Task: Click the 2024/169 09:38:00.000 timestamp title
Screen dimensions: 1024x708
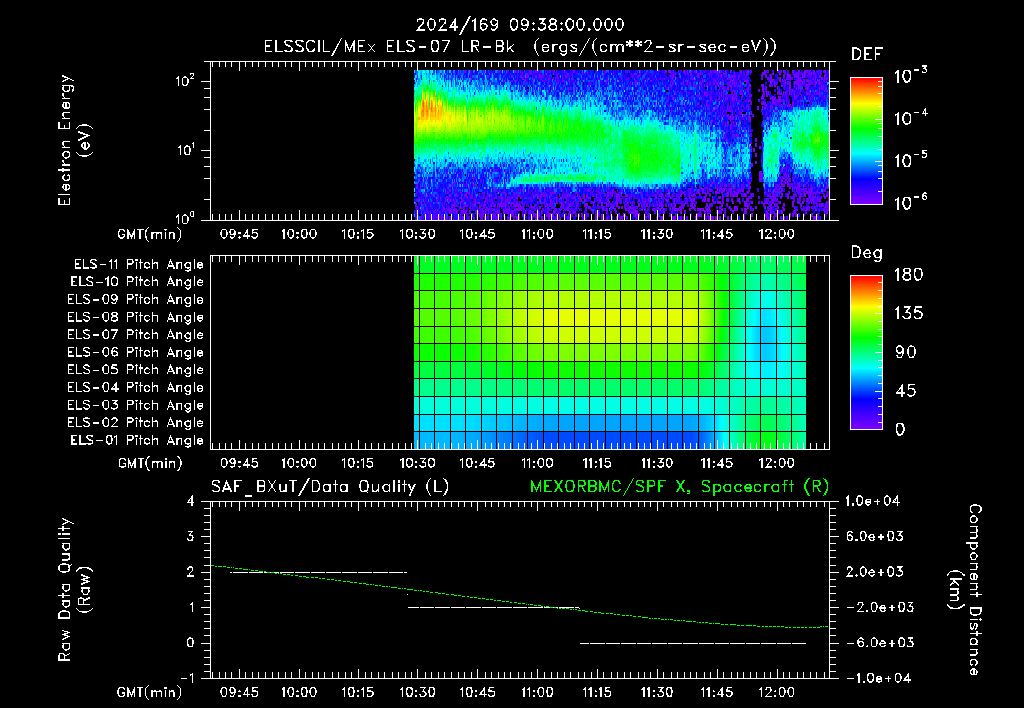Action: [520, 25]
